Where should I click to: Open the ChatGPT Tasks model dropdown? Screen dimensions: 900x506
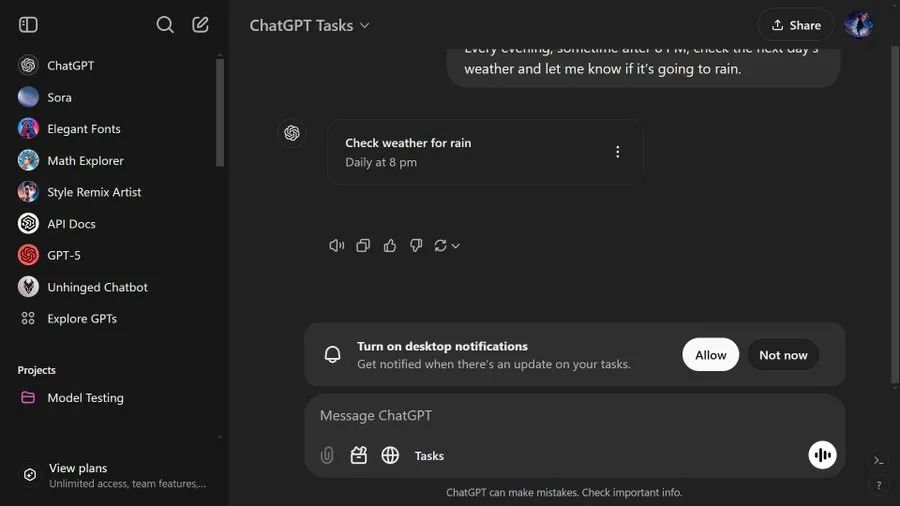click(309, 25)
